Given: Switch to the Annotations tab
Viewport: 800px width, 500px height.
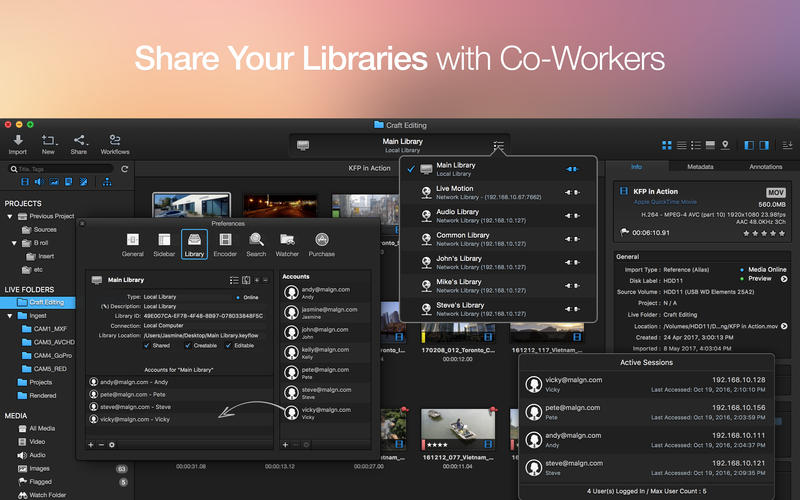Looking at the screenshot, I should [765, 167].
